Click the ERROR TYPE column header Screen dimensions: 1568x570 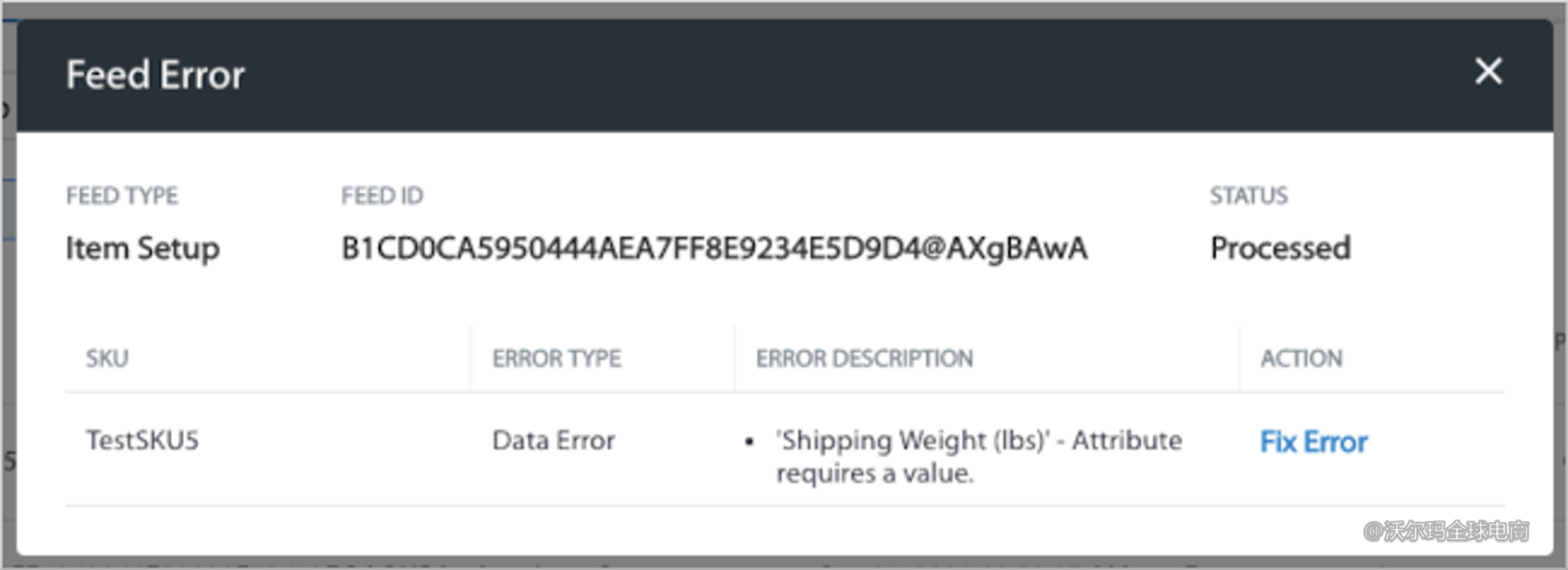(556, 358)
